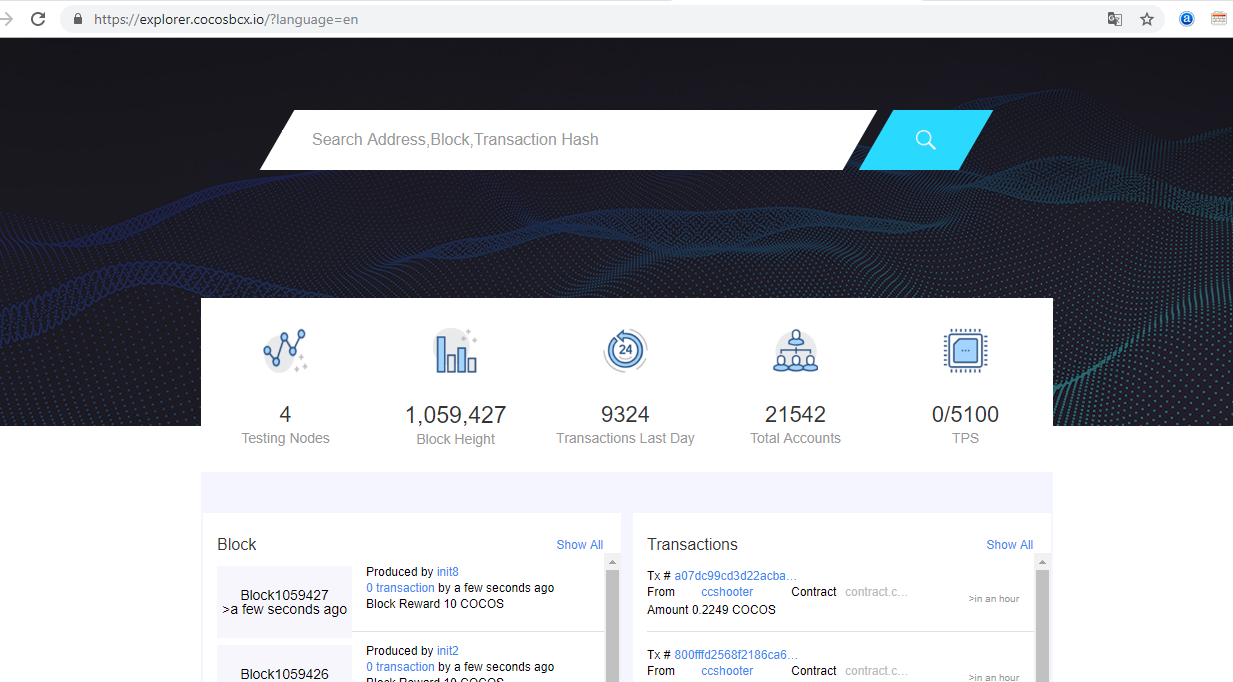Click the browser reload page icon
The height and width of the screenshot is (682, 1233).
38,19
